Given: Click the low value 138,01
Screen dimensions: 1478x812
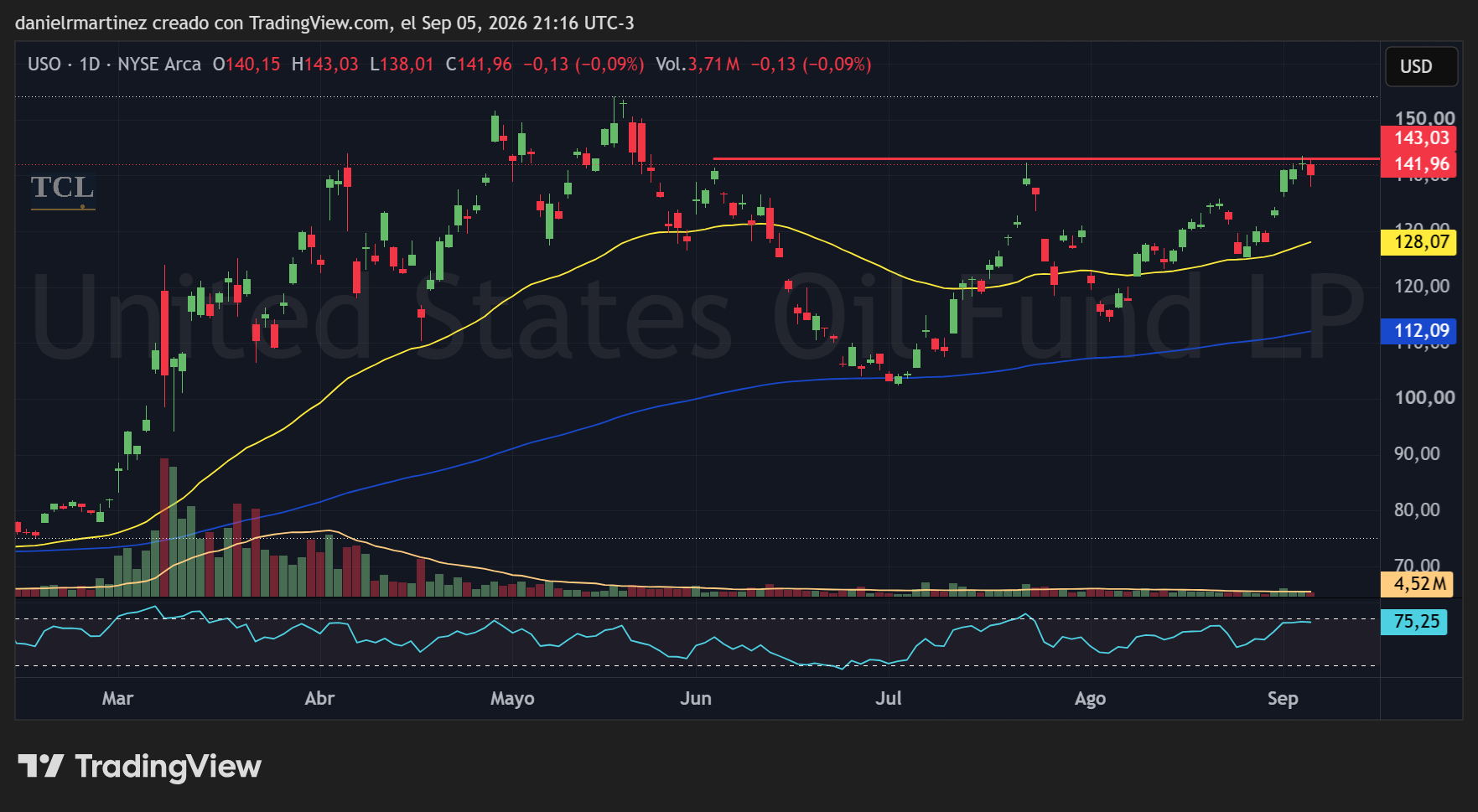Looking at the screenshot, I should 407,65.
